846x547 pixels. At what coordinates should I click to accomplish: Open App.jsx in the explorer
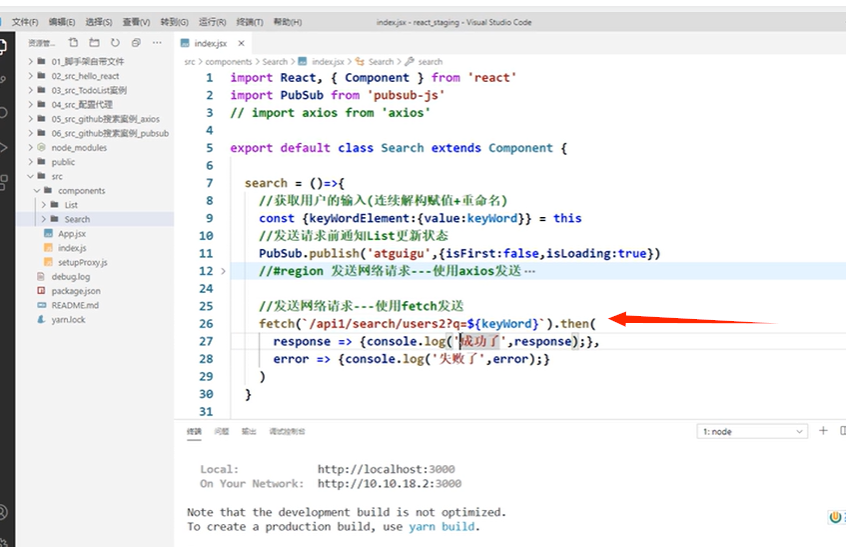[x=72, y=234]
